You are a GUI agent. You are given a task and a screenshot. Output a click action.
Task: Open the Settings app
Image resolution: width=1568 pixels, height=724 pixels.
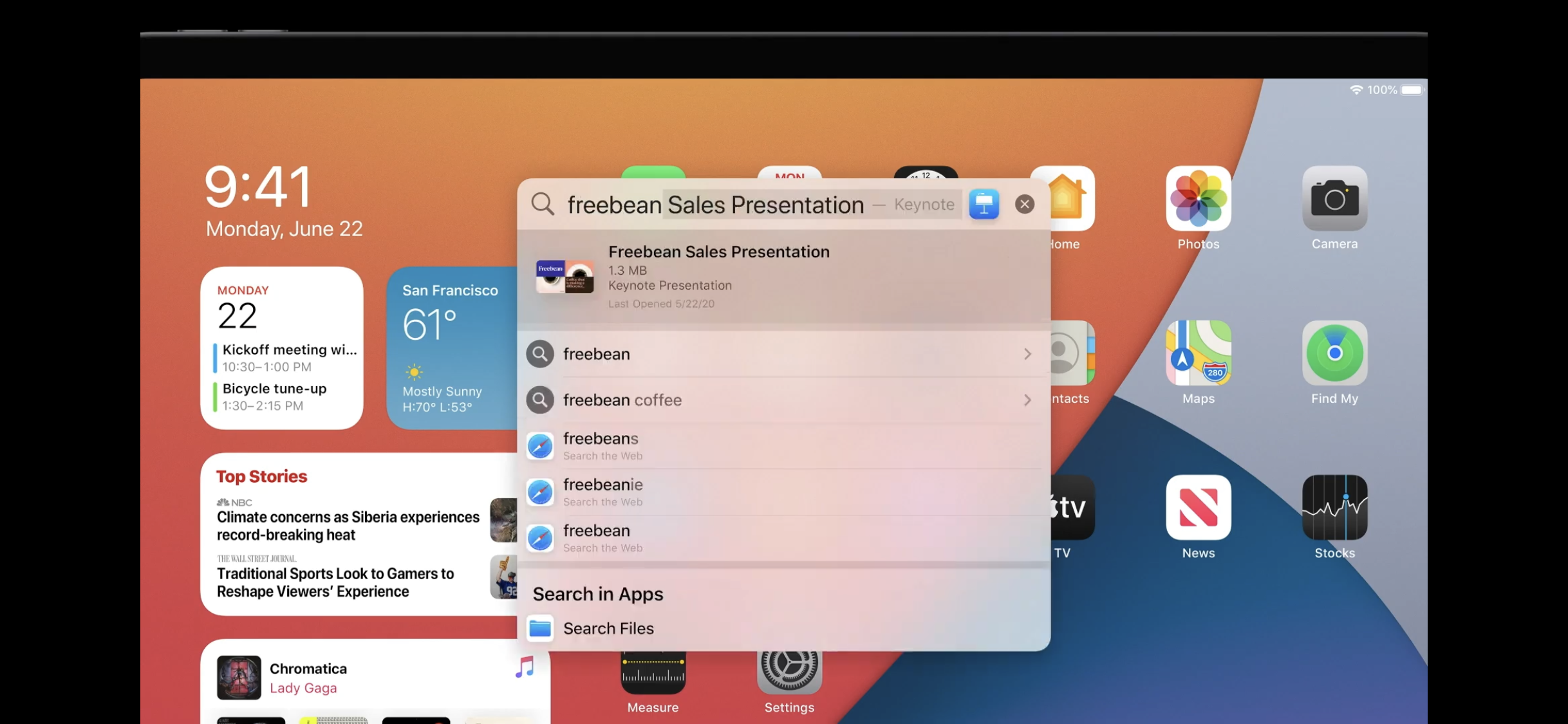[789, 673]
